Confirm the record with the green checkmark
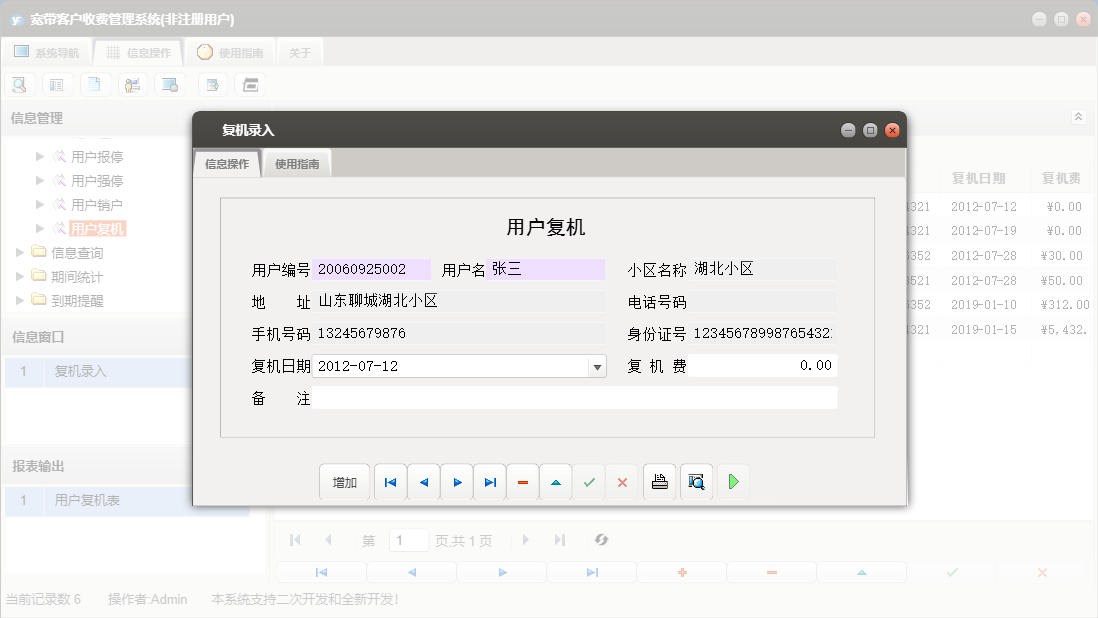1098x618 pixels. (x=589, y=481)
